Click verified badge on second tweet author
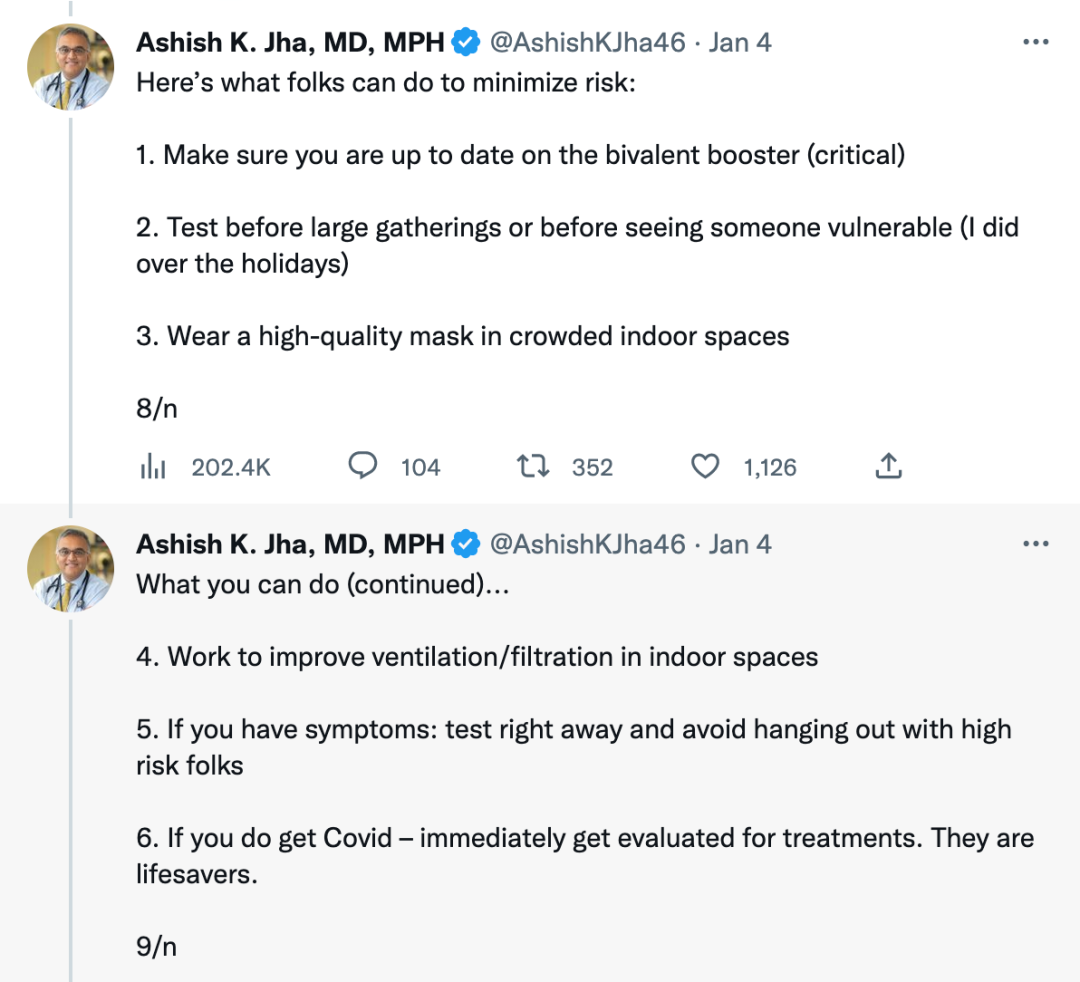1080x982 pixels. coord(466,544)
